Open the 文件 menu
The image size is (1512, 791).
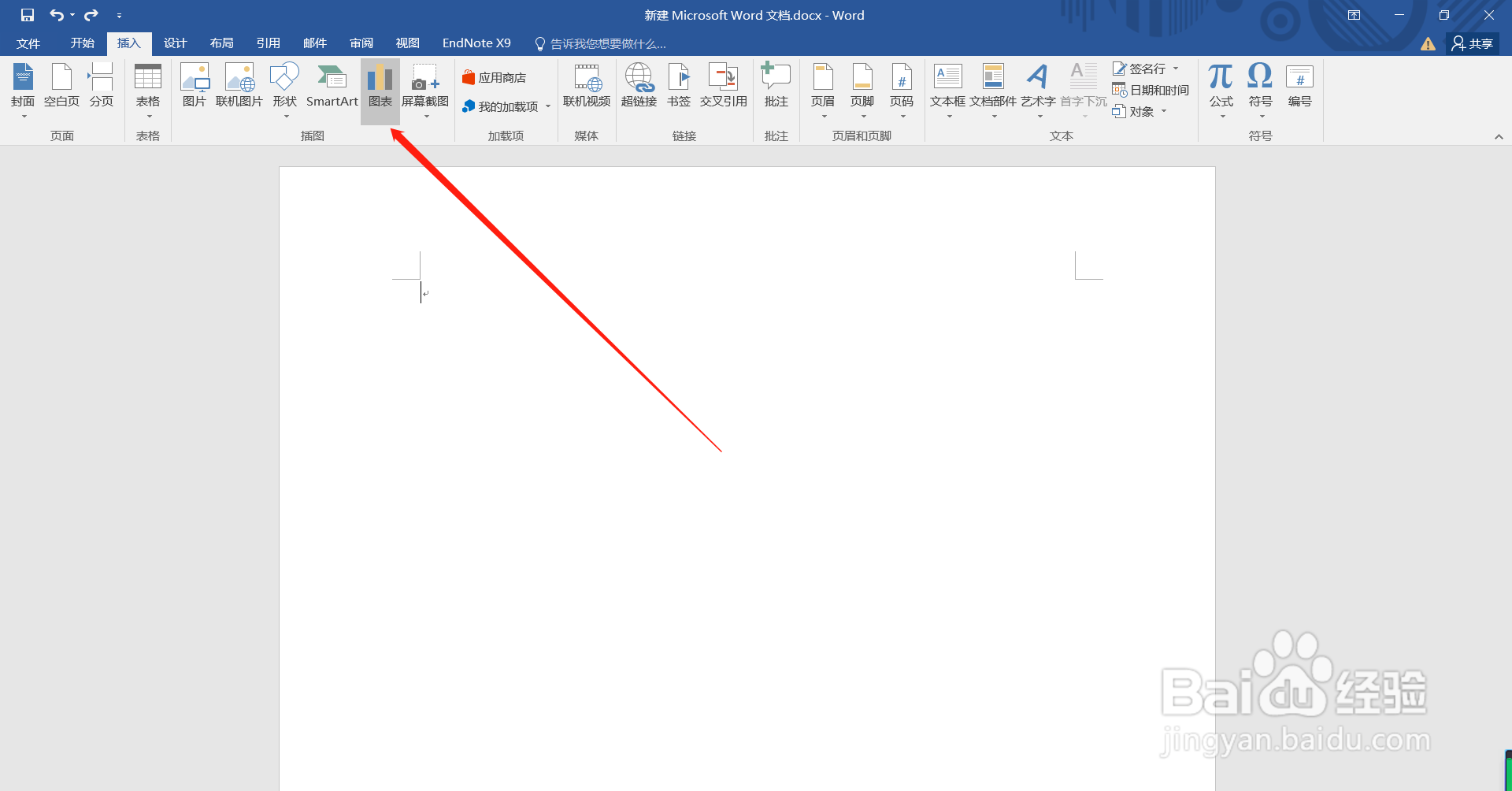coord(28,43)
